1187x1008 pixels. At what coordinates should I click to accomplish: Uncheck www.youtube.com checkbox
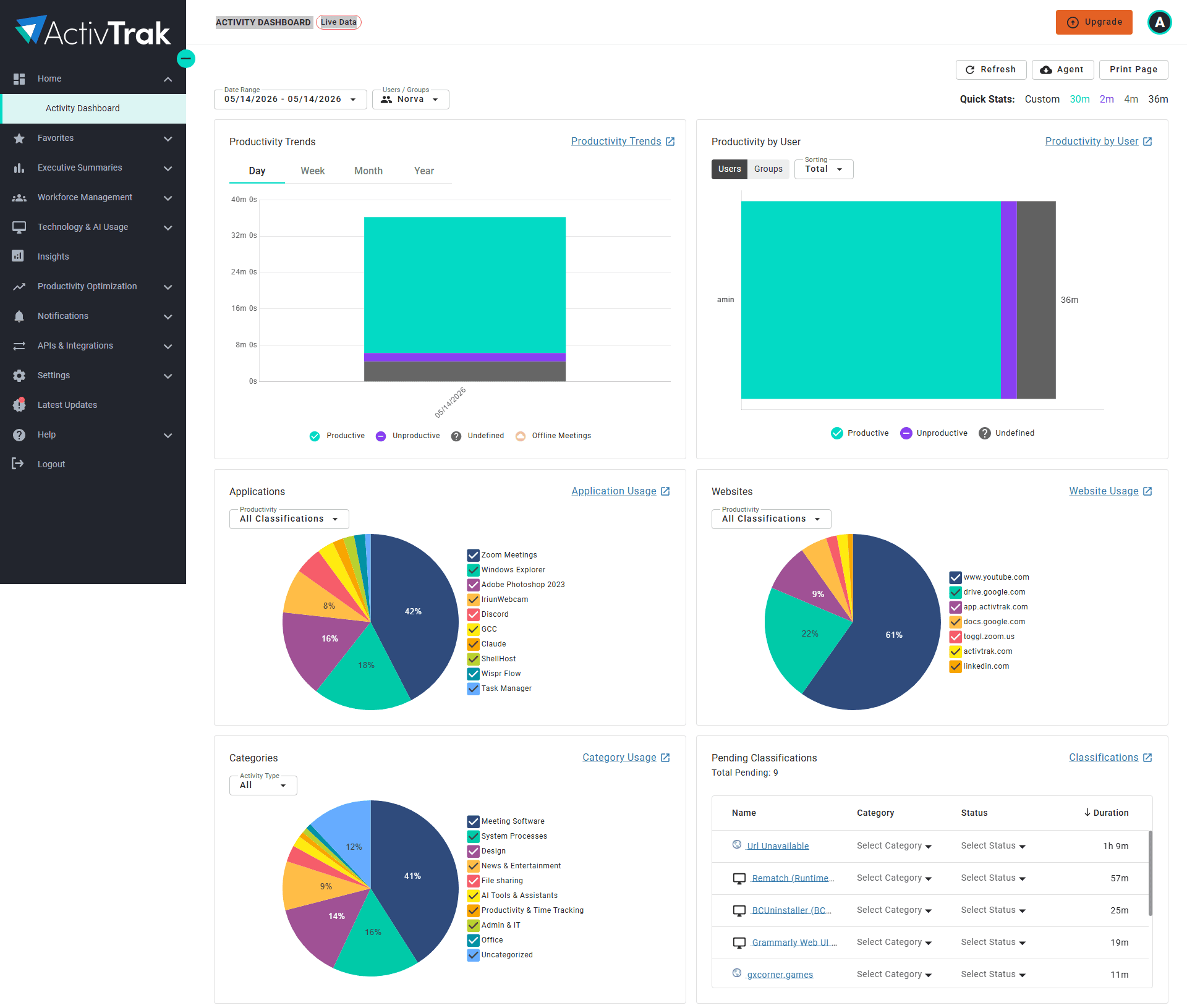coord(956,577)
